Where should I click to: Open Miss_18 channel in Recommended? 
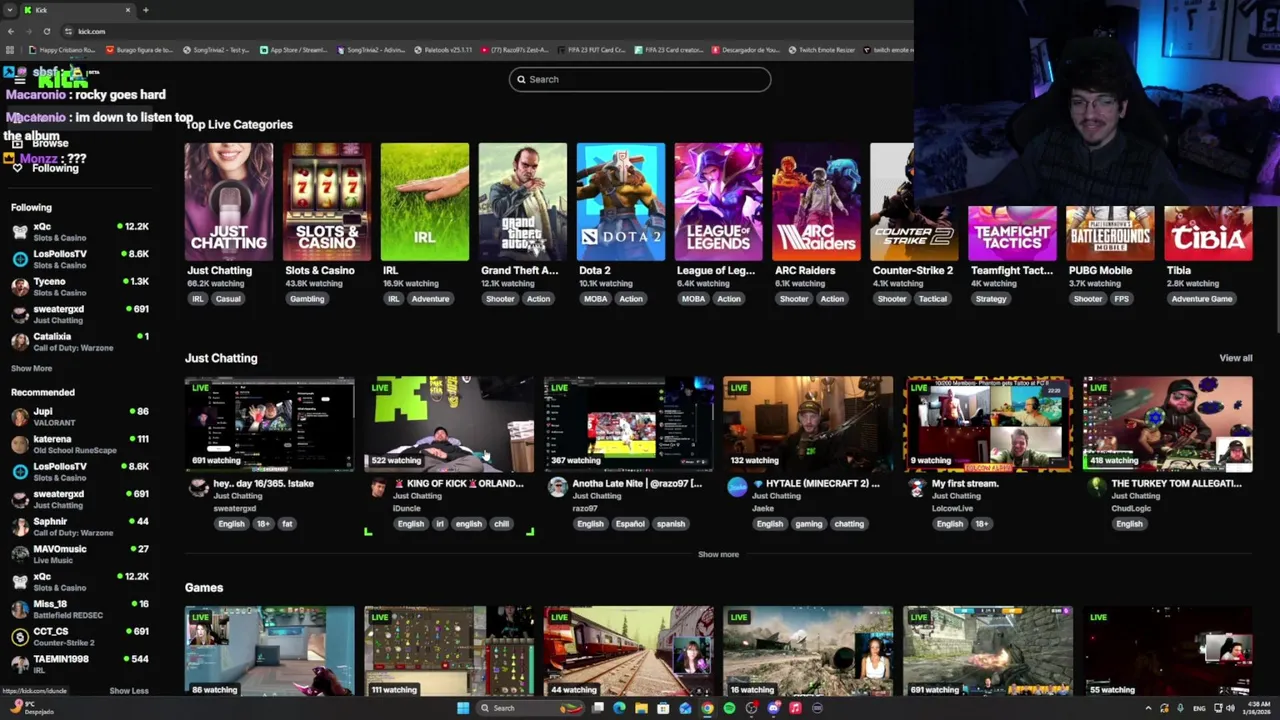(80, 609)
